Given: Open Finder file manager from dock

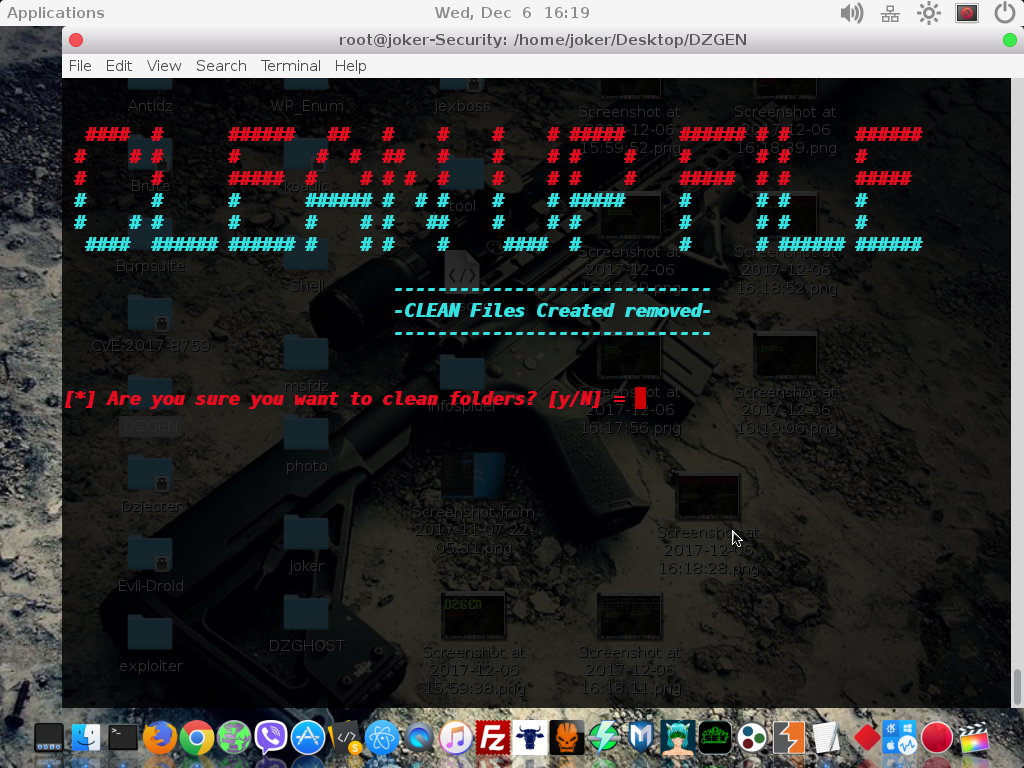Looking at the screenshot, I should (86, 738).
